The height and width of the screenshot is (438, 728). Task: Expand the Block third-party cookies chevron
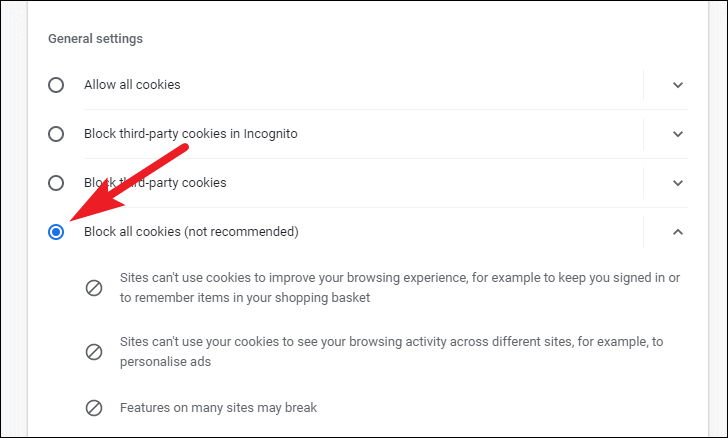(x=678, y=183)
